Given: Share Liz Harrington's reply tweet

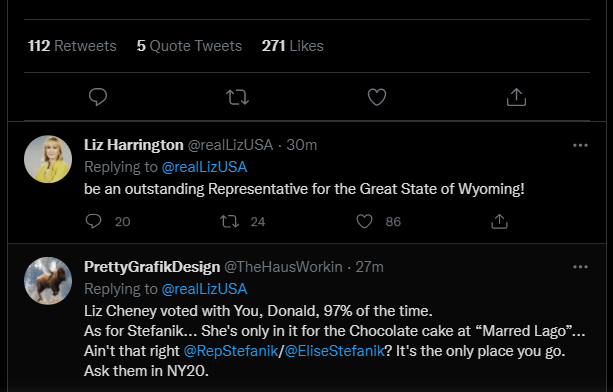Looking at the screenshot, I should pos(499,222).
